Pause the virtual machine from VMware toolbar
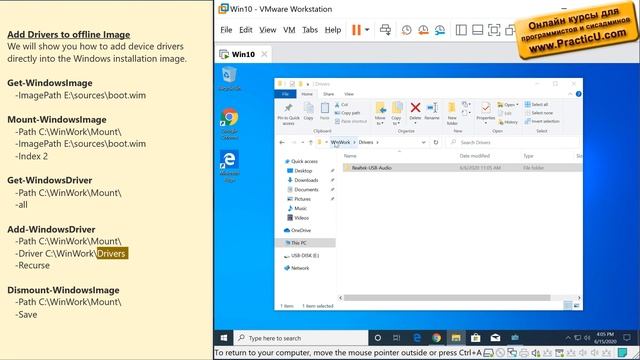 tap(356, 30)
